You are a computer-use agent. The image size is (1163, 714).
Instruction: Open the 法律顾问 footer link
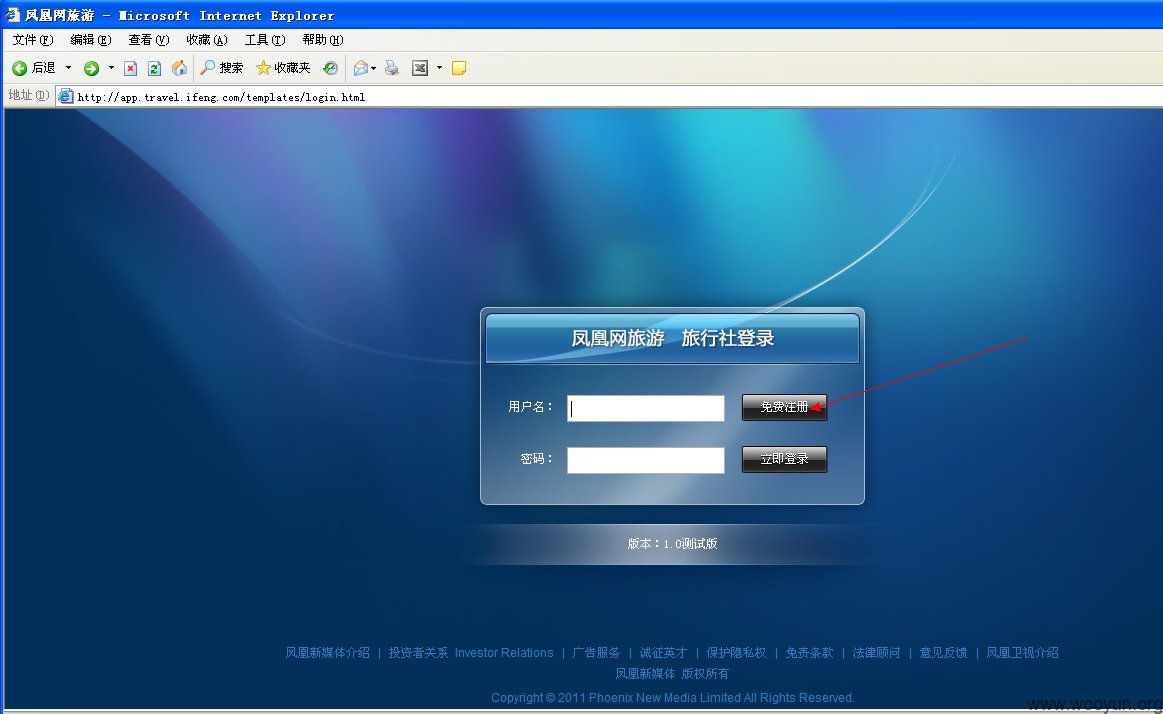tap(876, 652)
